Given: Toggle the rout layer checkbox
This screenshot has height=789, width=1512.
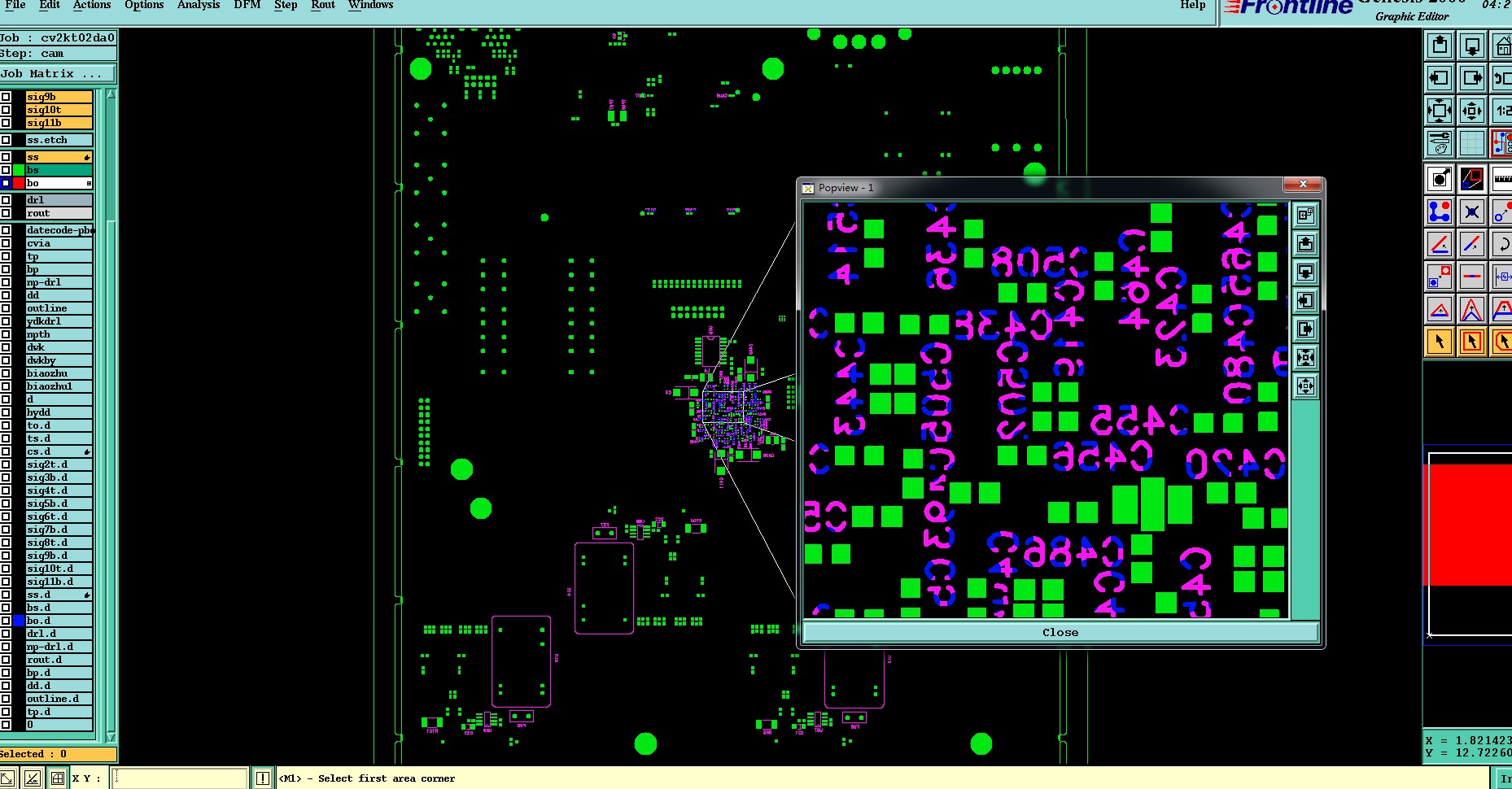Looking at the screenshot, I should click(x=6, y=213).
